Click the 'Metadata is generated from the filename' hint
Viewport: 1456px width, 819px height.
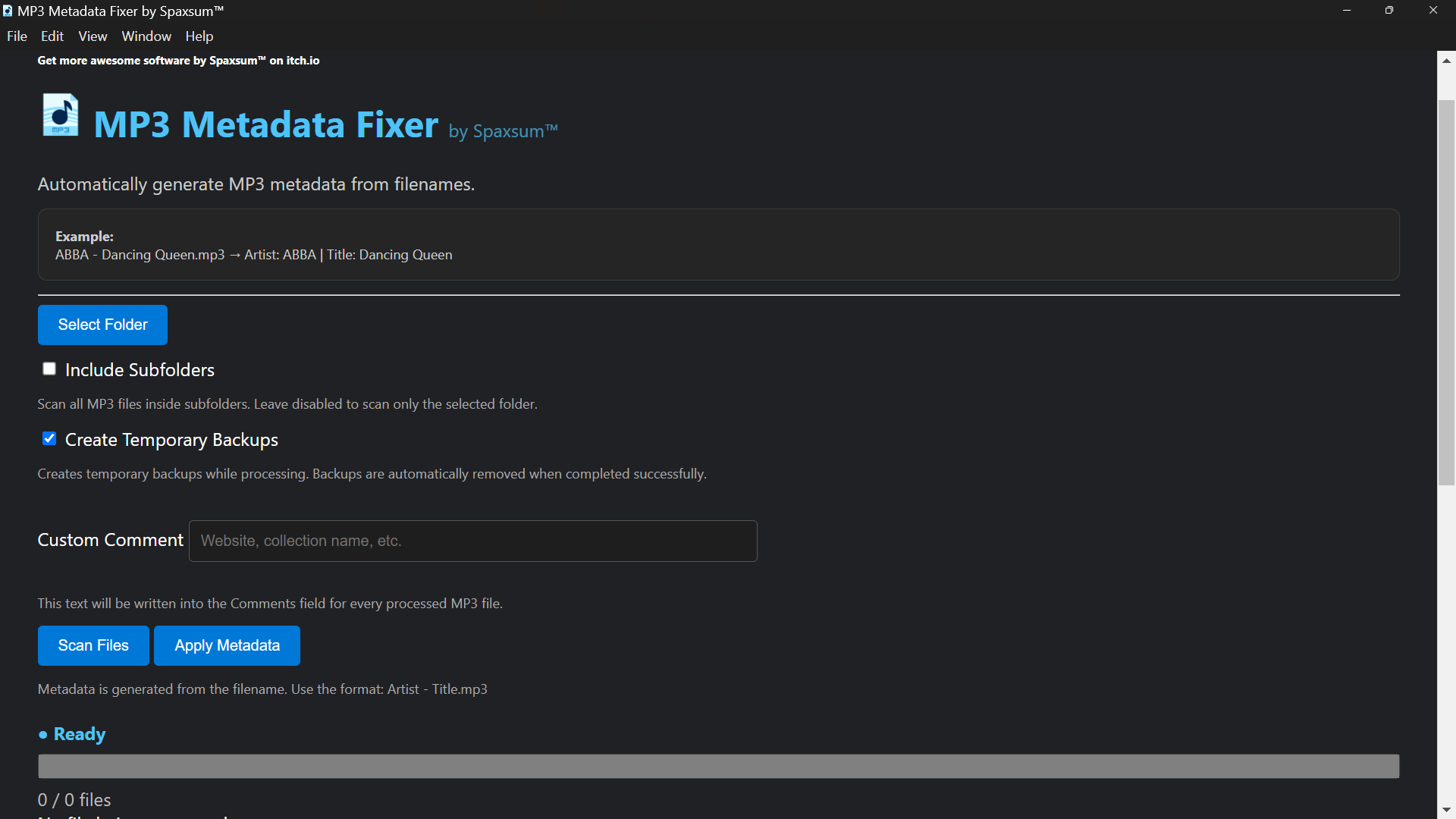point(262,689)
